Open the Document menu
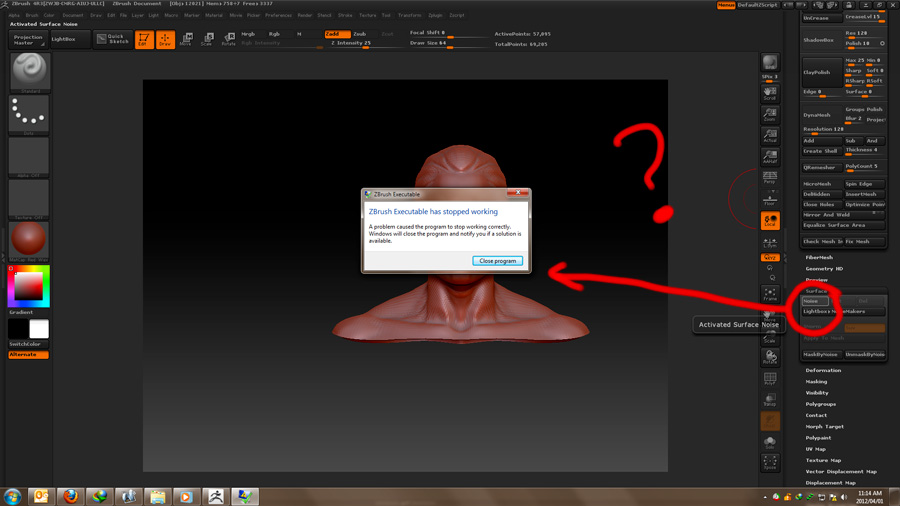This screenshot has height=506, width=900. (73, 15)
